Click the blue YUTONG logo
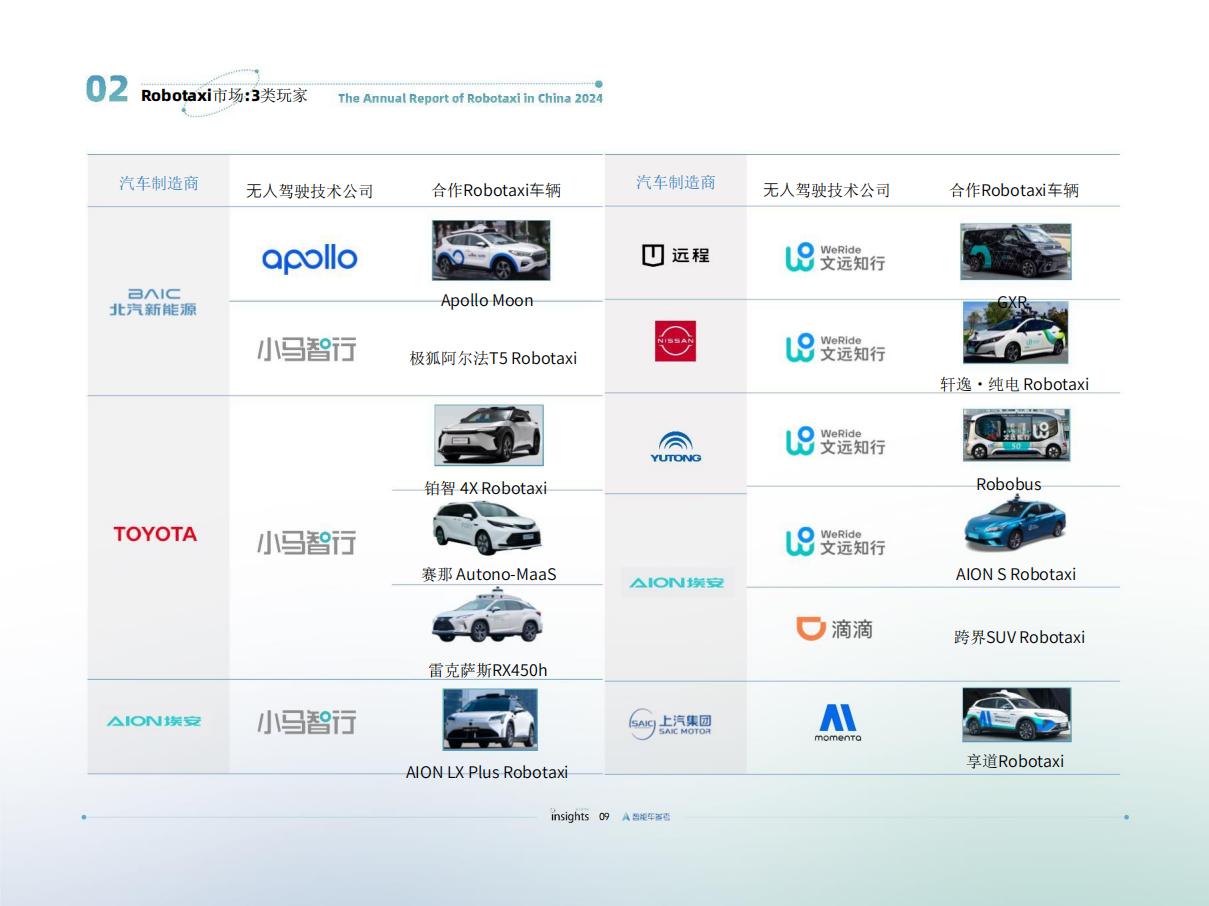The width and height of the screenshot is (1209, 906). [676, 446]
